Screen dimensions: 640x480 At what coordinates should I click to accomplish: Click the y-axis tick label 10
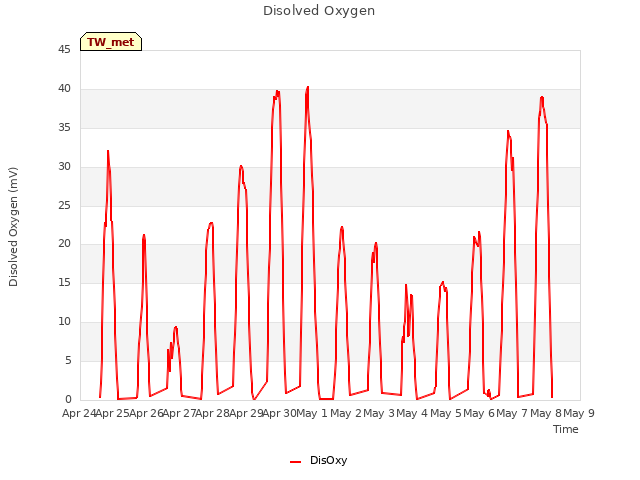(64, 322)
